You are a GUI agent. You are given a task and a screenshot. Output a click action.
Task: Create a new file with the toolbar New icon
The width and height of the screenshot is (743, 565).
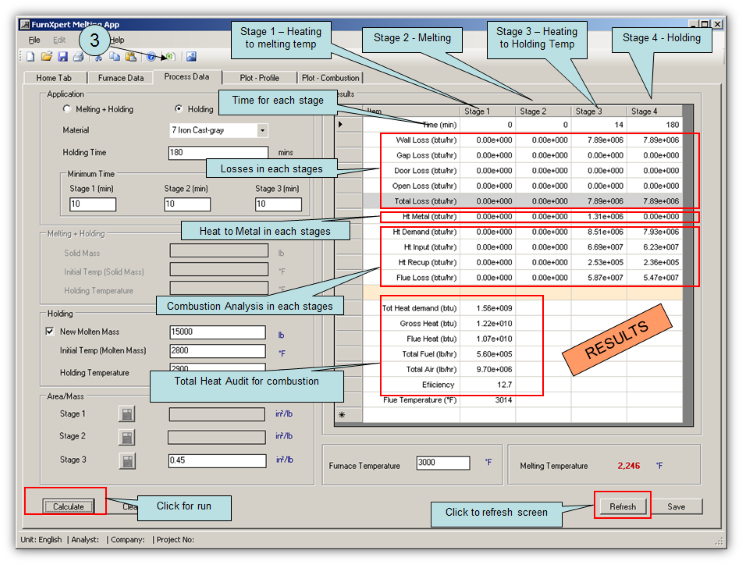coord(30,57)
